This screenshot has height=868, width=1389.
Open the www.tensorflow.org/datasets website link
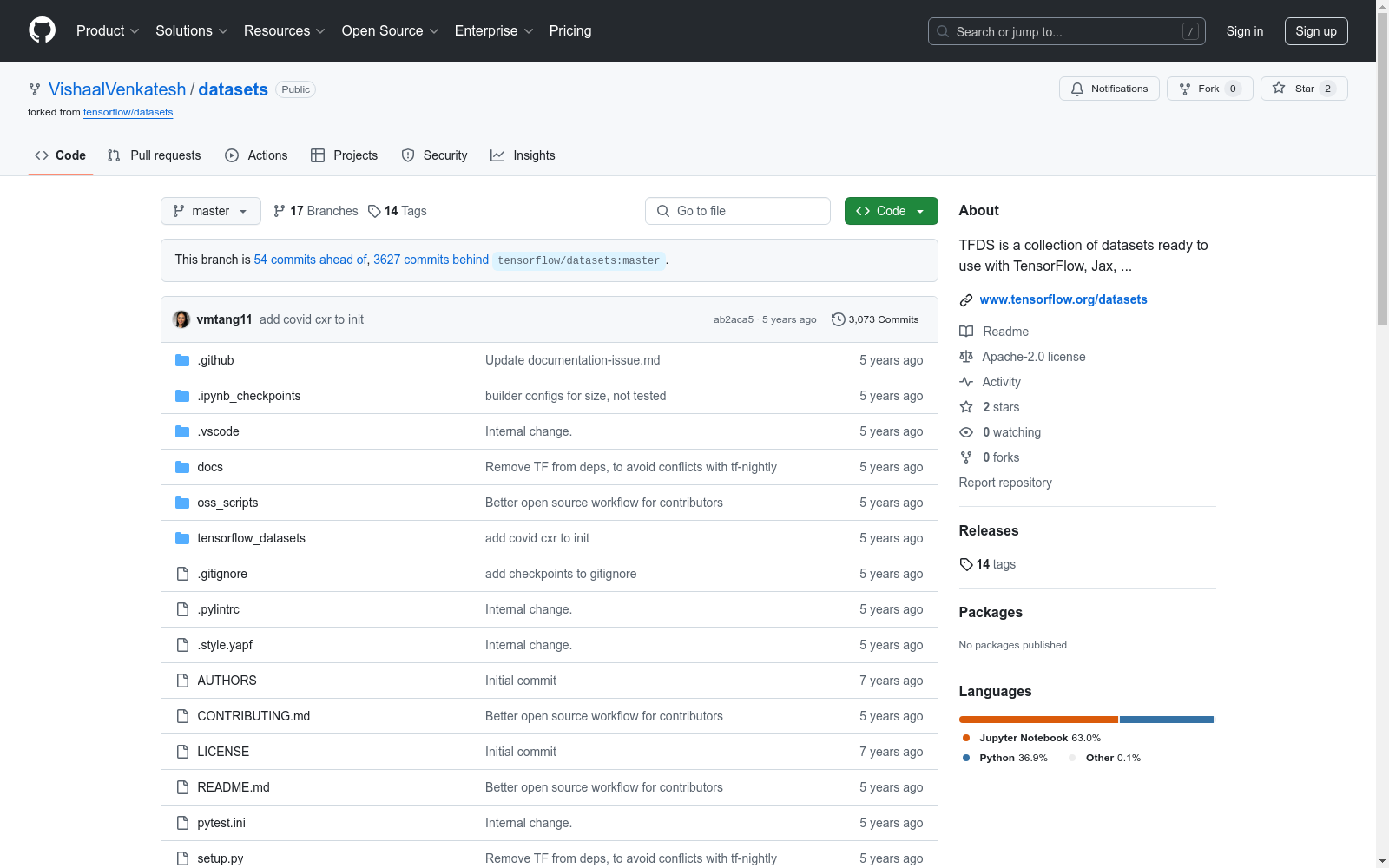pyautogui.click(x=1063, y=299)
